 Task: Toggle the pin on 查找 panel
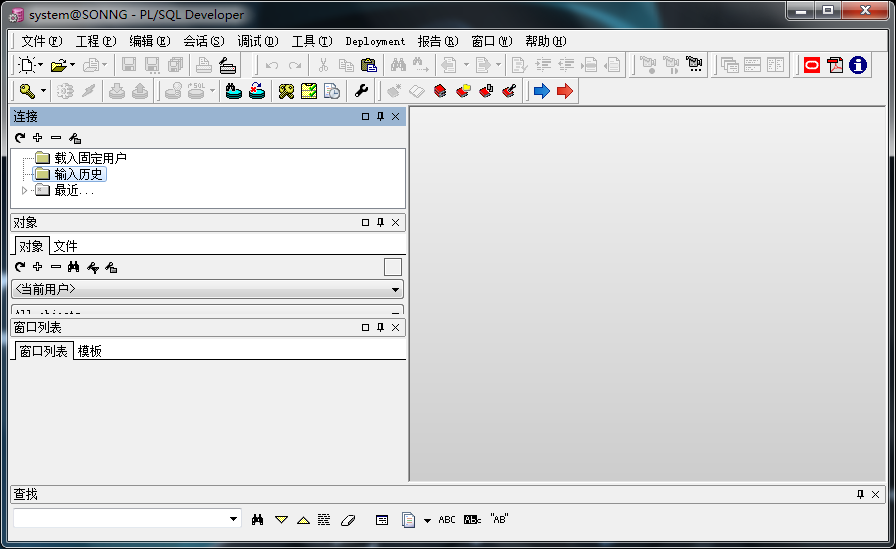[x=861, y=495]
